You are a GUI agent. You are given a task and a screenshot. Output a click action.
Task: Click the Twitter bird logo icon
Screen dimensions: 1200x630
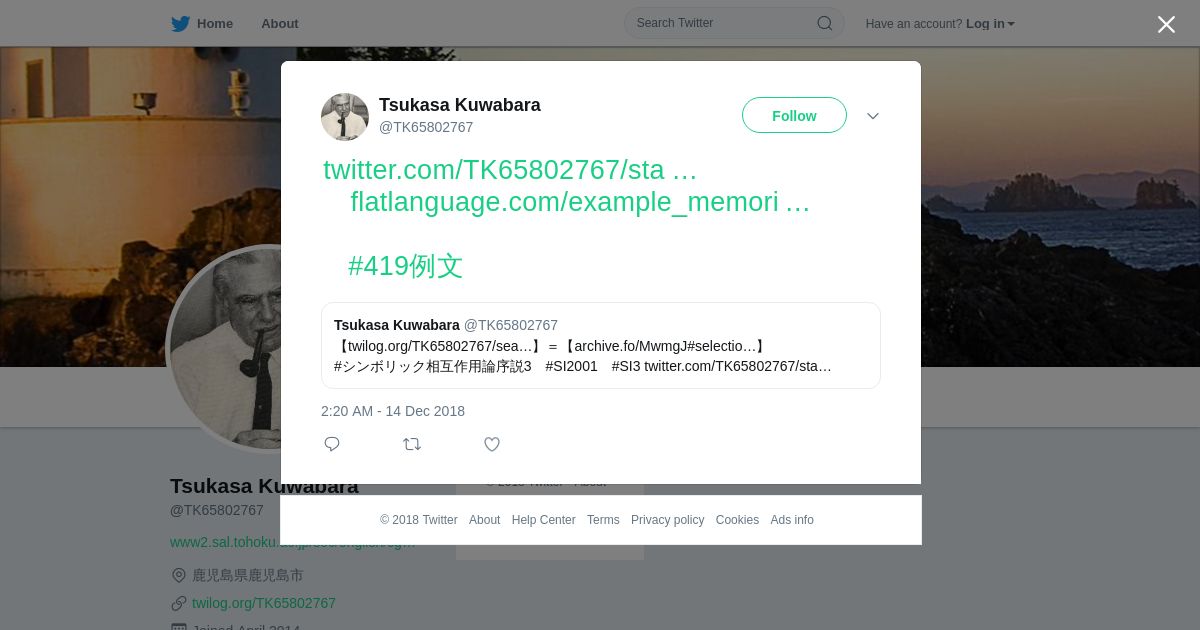click(180, 24)
